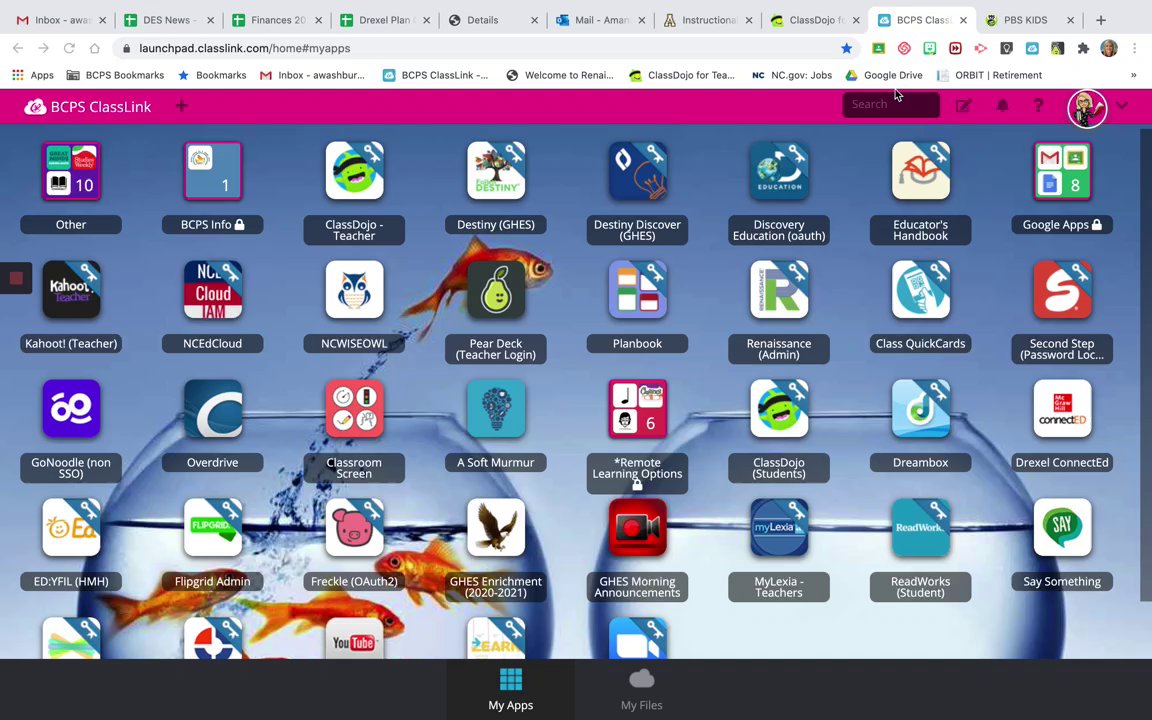Switch to the My Apps tab
Screen dimensions: 1152x720
coord(511,689)
